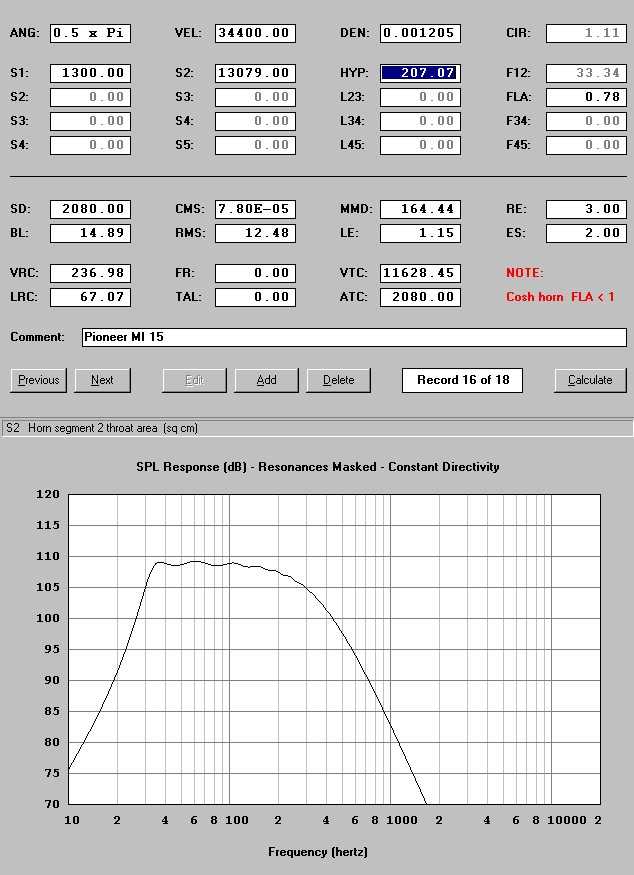Select the highlighted HYP field 207.07
This screenshot has width=634, height=875.
pos(420,73)
